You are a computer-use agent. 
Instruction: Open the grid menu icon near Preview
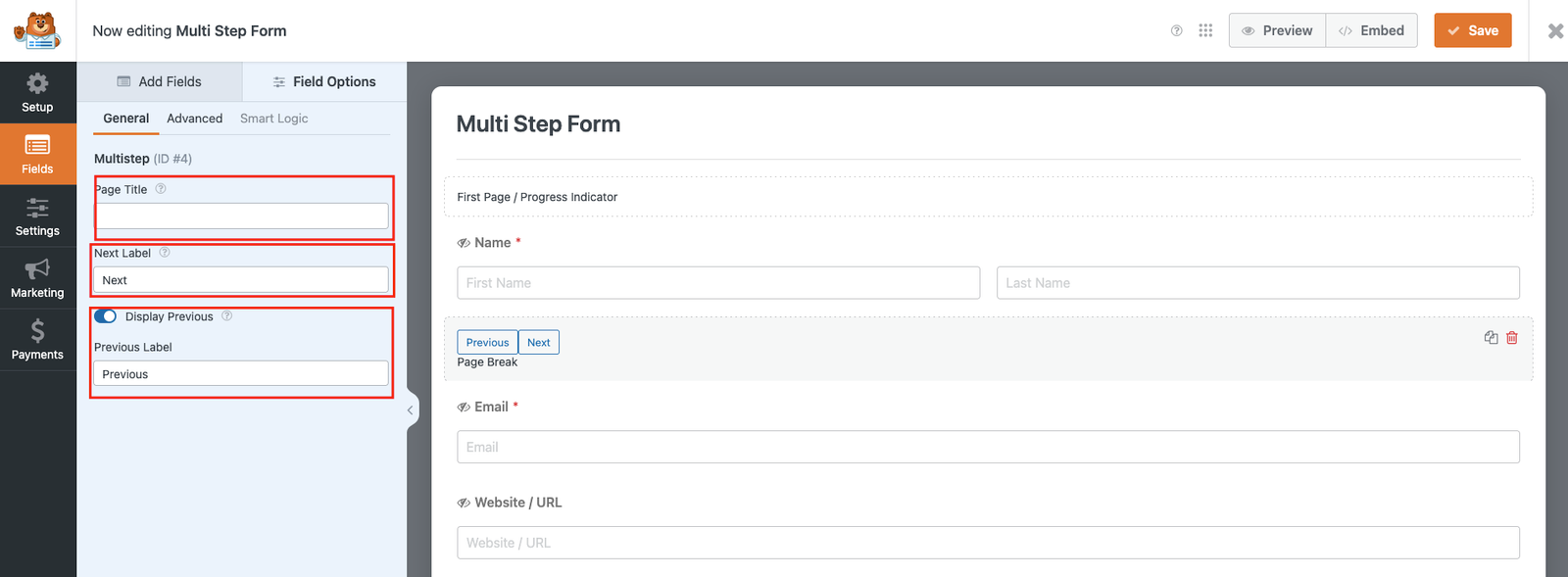[1205, 30]
